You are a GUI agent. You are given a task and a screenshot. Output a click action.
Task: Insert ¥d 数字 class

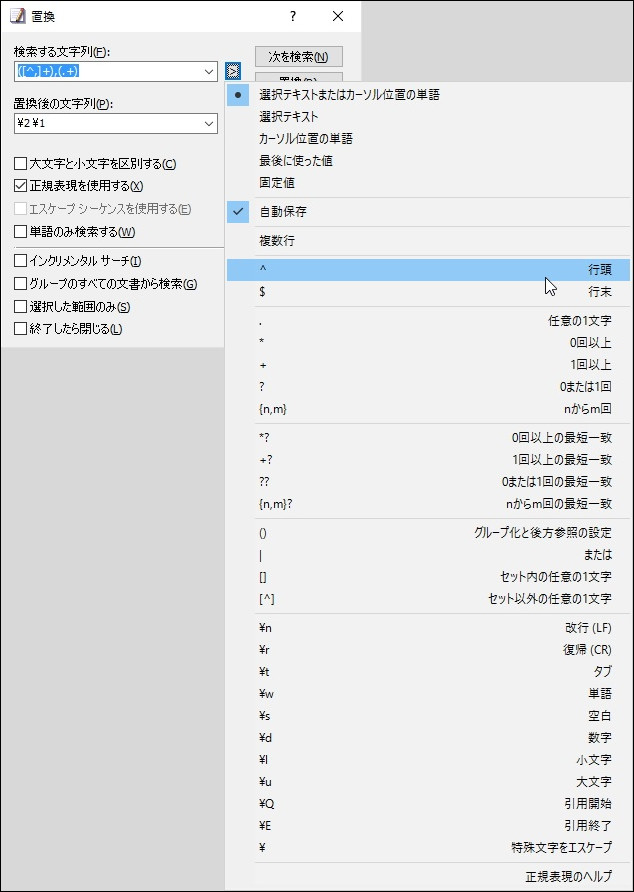[429, 738]
